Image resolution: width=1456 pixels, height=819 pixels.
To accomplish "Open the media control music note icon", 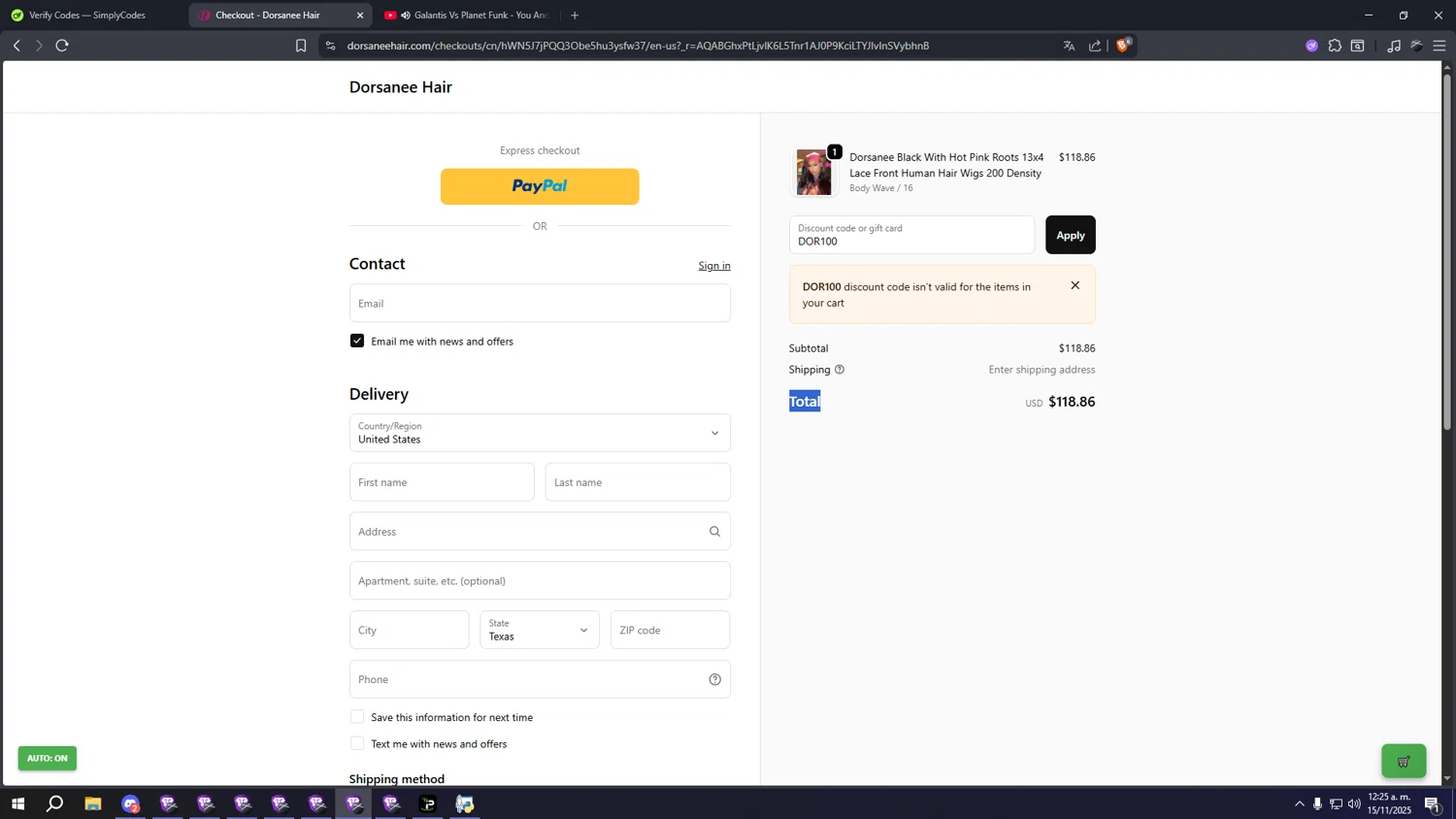I will [x=1394, y=46].
